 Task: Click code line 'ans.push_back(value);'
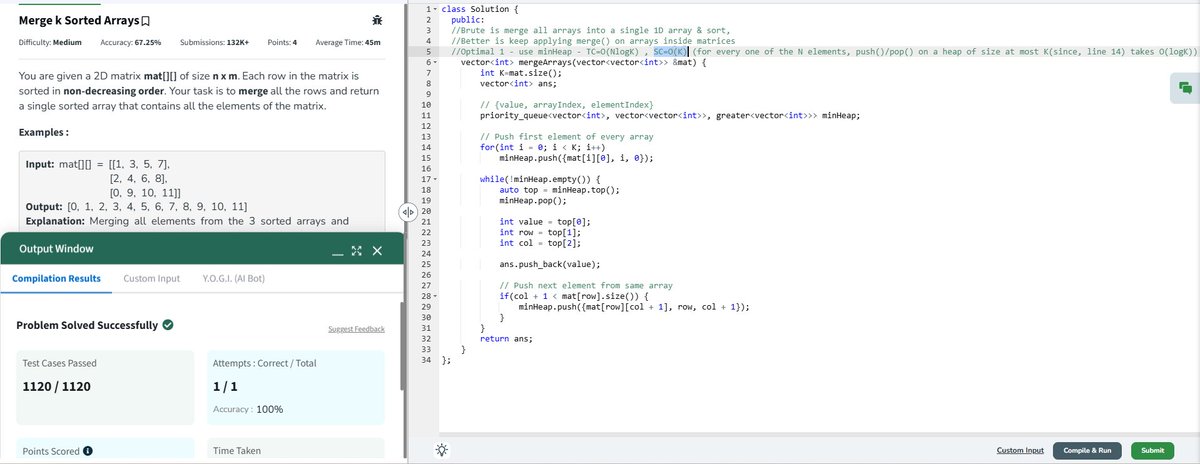pos(550,264)
